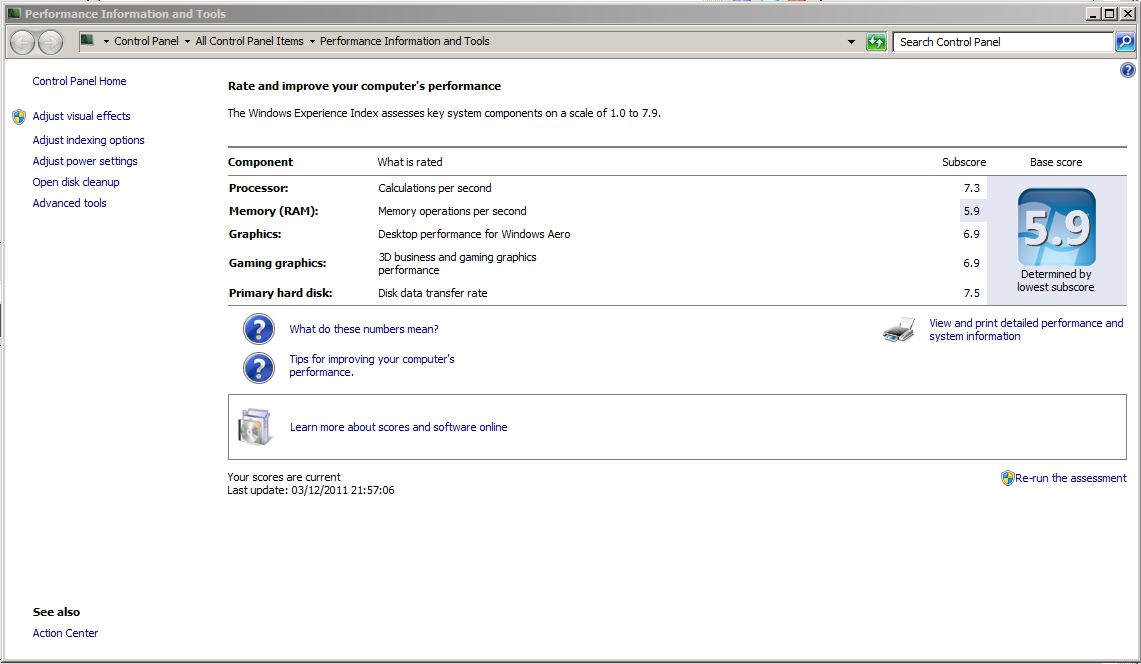Click 'Your scores are current' status text
This screenshot has height=664, width=1141.
tap(284, 478)
